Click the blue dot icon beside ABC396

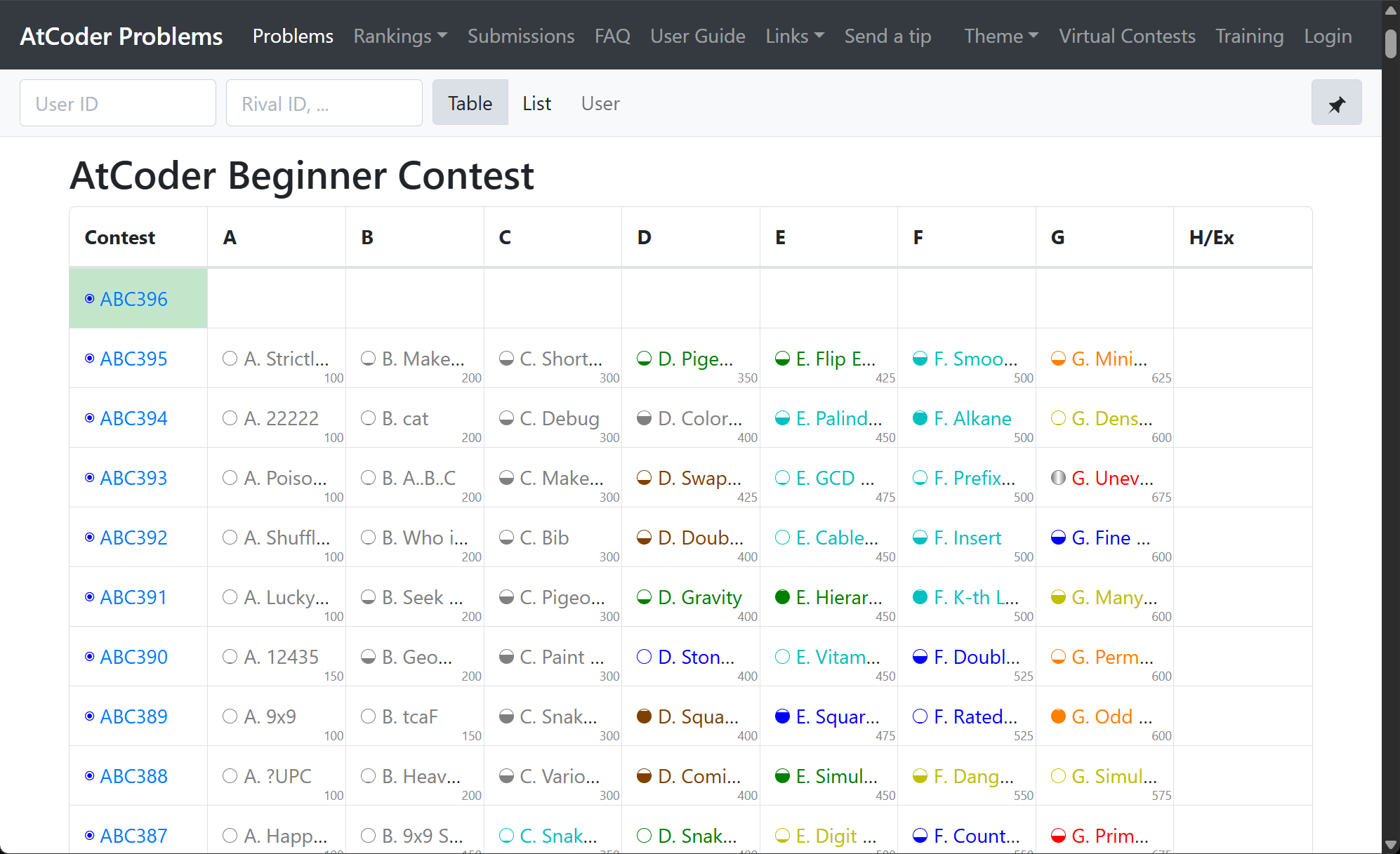(x=90, y=299)
